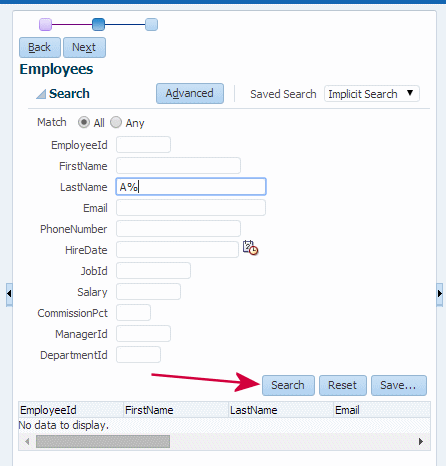Click the last train stop step icon
446x466 pixels.
151,24
